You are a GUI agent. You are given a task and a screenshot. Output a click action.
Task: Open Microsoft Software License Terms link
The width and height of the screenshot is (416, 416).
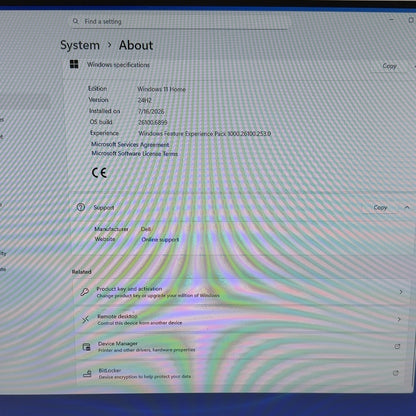(135, 153)
